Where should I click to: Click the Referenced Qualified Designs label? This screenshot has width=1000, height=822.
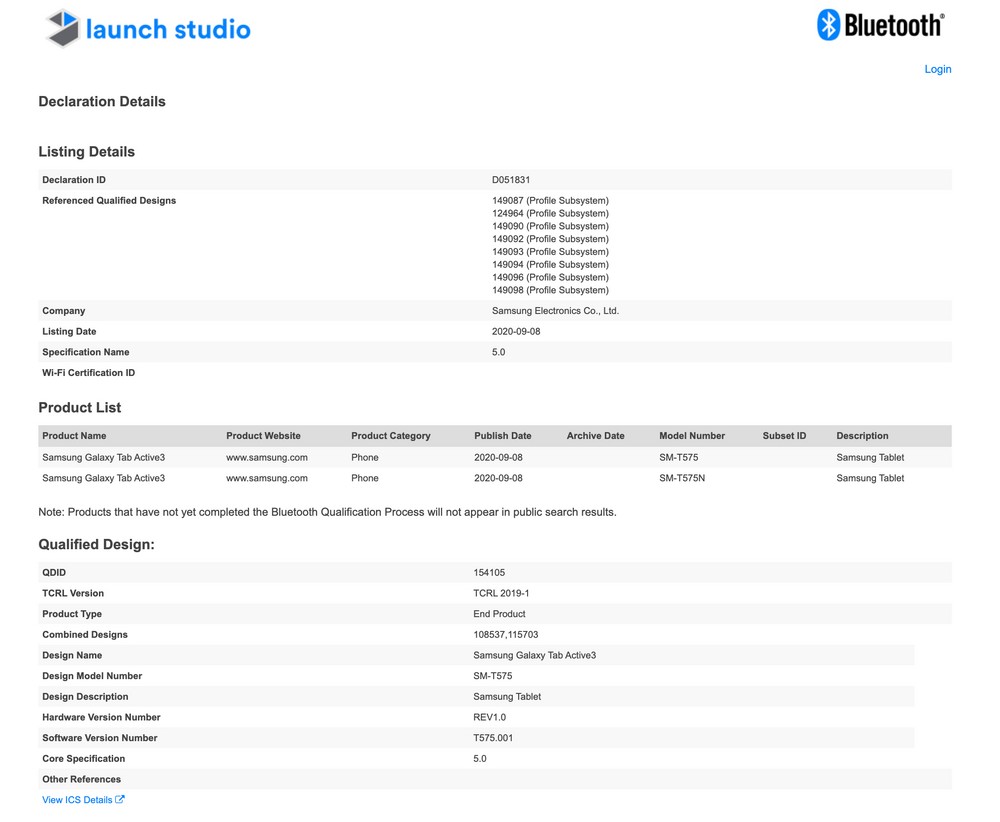click(x=109, y=200)
